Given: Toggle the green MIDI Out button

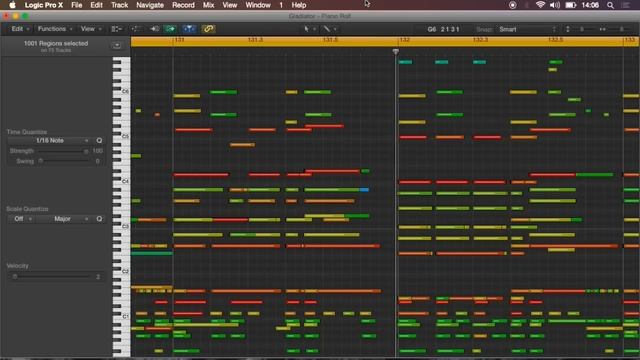Looking at the screenshot, I should [x=170, y=29].
